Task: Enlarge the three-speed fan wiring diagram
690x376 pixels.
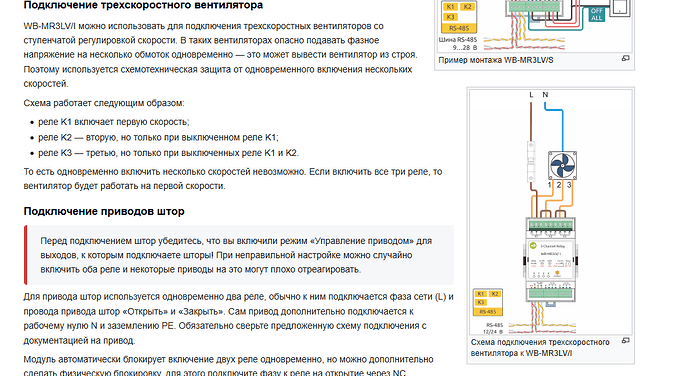Action: coord(625,340)
